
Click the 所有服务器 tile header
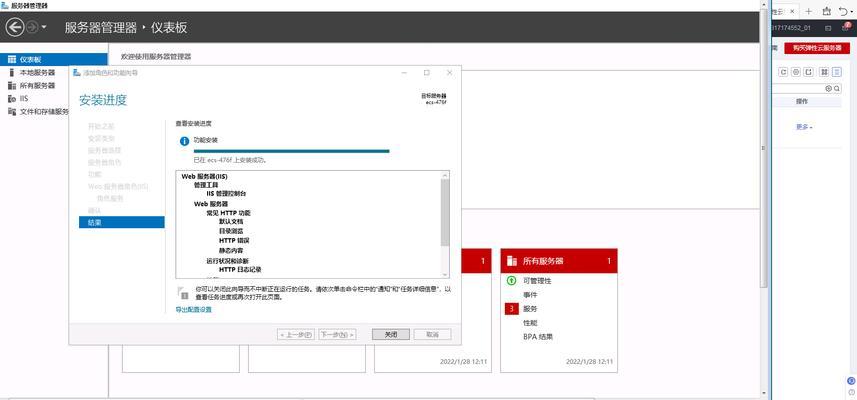(x=559, y=261)
